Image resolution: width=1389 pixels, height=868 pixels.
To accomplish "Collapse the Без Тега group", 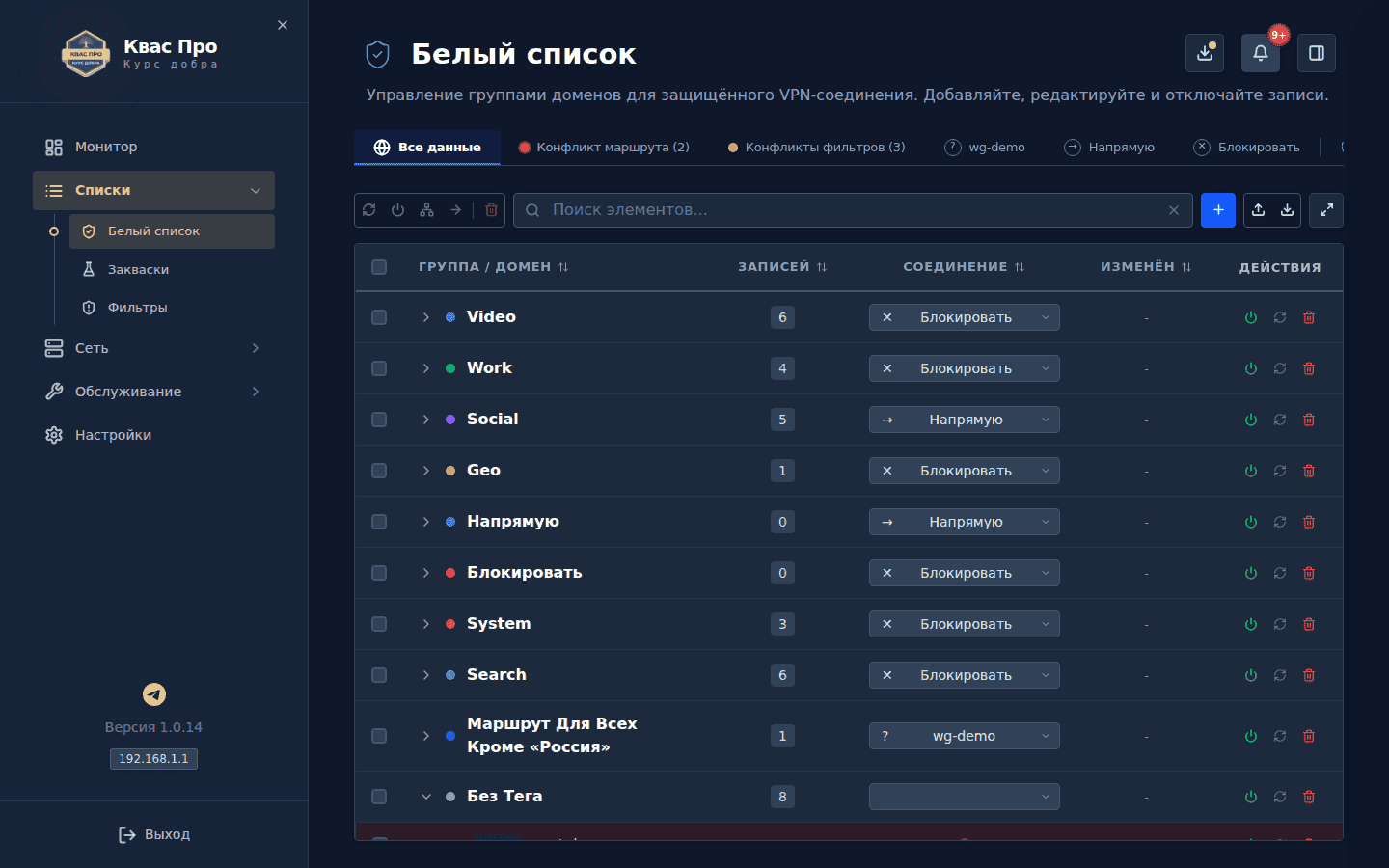I will pyautogui.click(x=426, y=797).
